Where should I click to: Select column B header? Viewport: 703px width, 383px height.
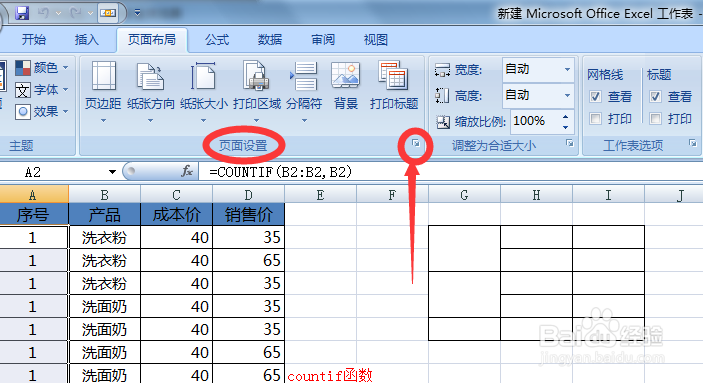104,195
